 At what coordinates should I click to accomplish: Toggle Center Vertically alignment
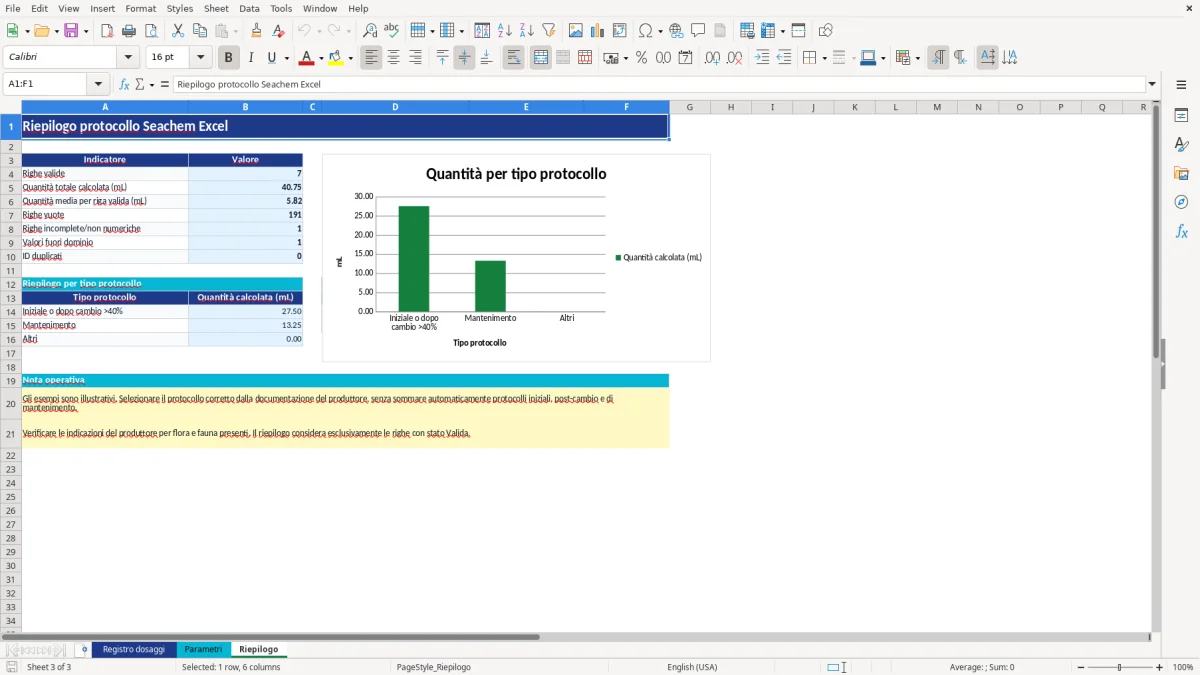[464, 58]
